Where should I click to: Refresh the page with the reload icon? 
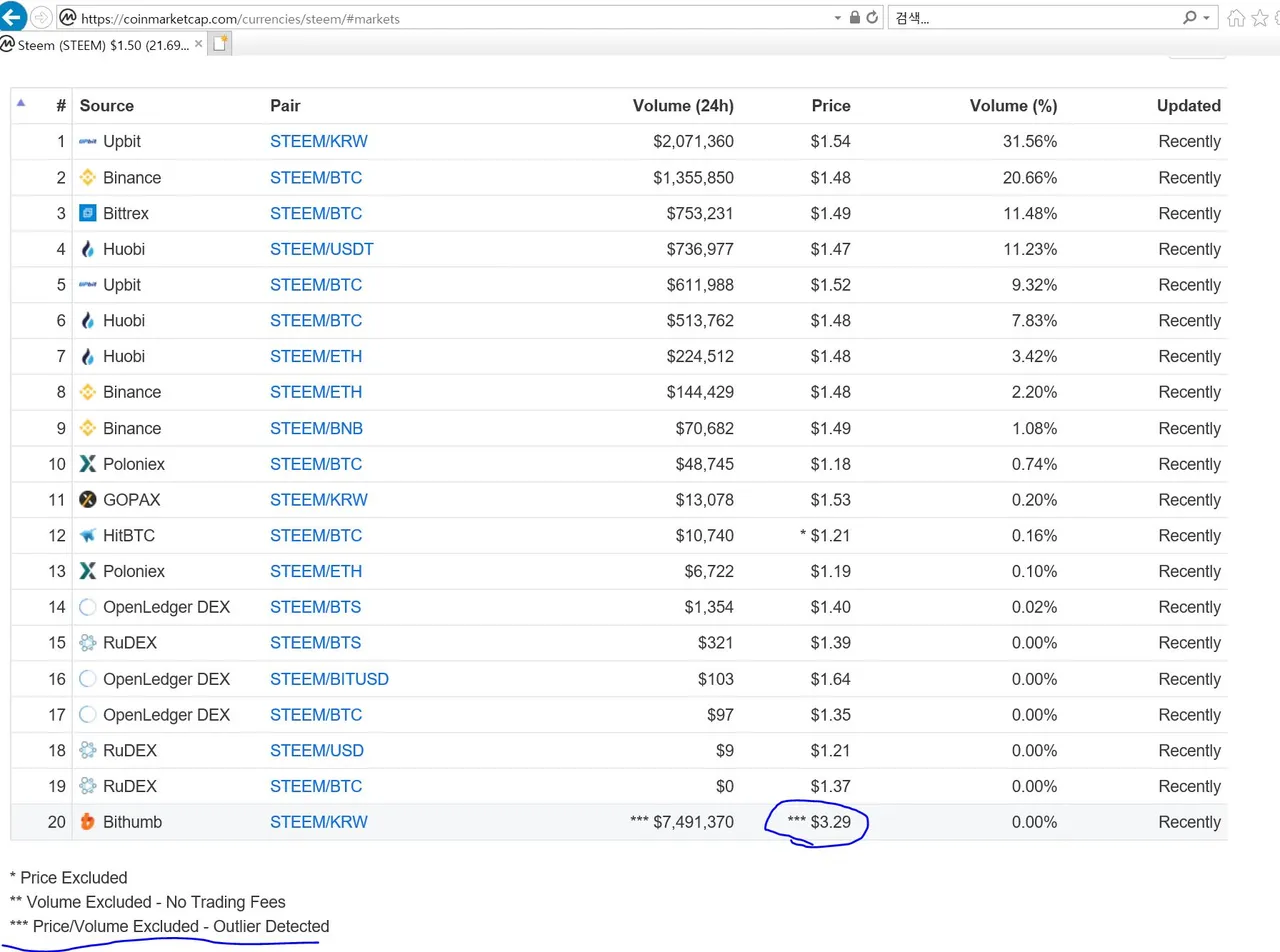(x=873, y=18)
